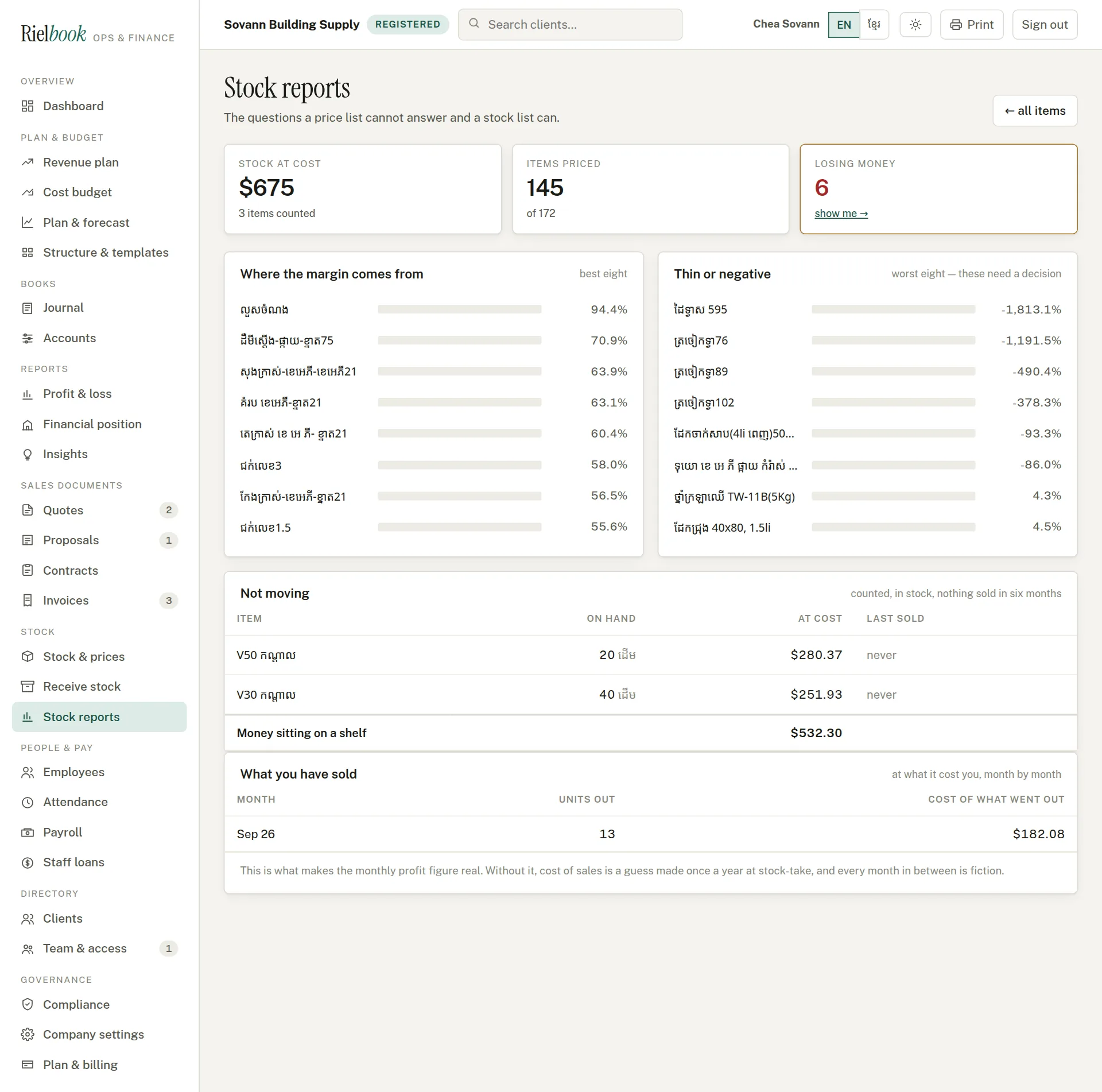1102x1092 pixels.
Task: Switch language to EN
Action: (x=844, y=25)
